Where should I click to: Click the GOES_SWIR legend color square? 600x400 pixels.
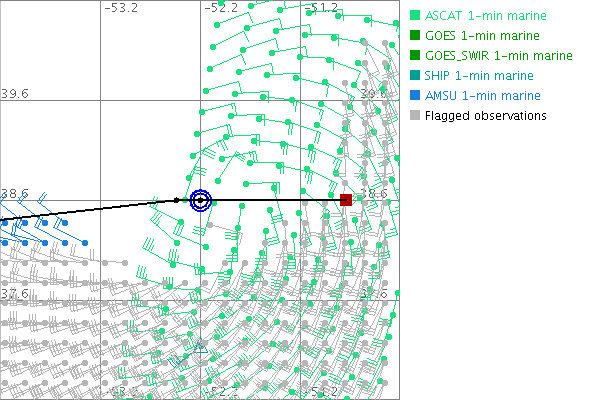[415, 56]
